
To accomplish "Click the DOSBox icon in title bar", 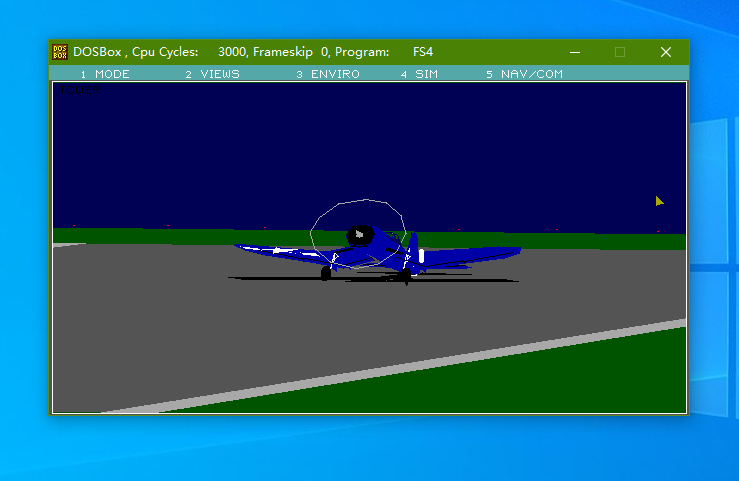I will (60, 52).
